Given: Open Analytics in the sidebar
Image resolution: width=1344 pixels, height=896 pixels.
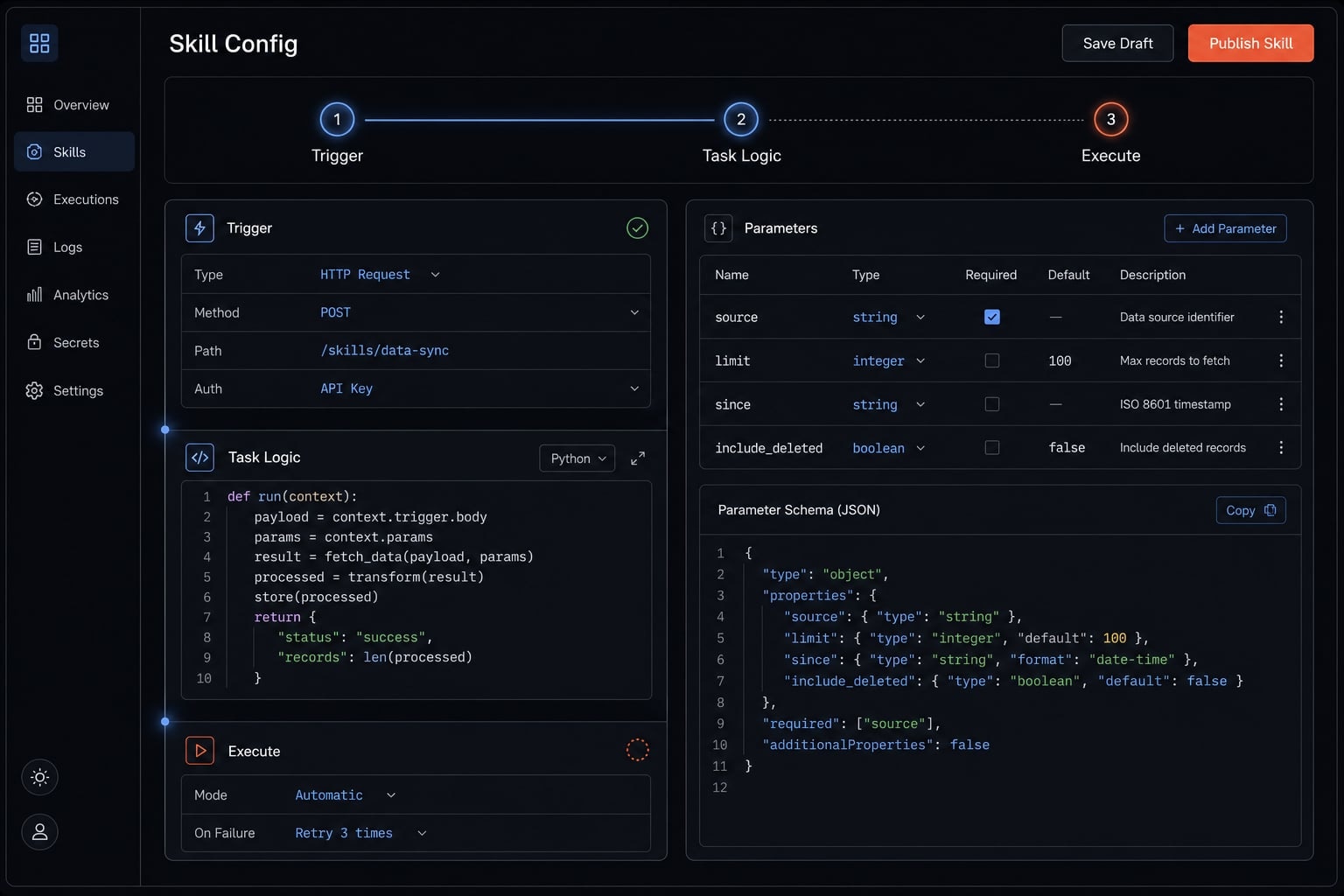Looking at the screenshot, I should pos(73,295).
